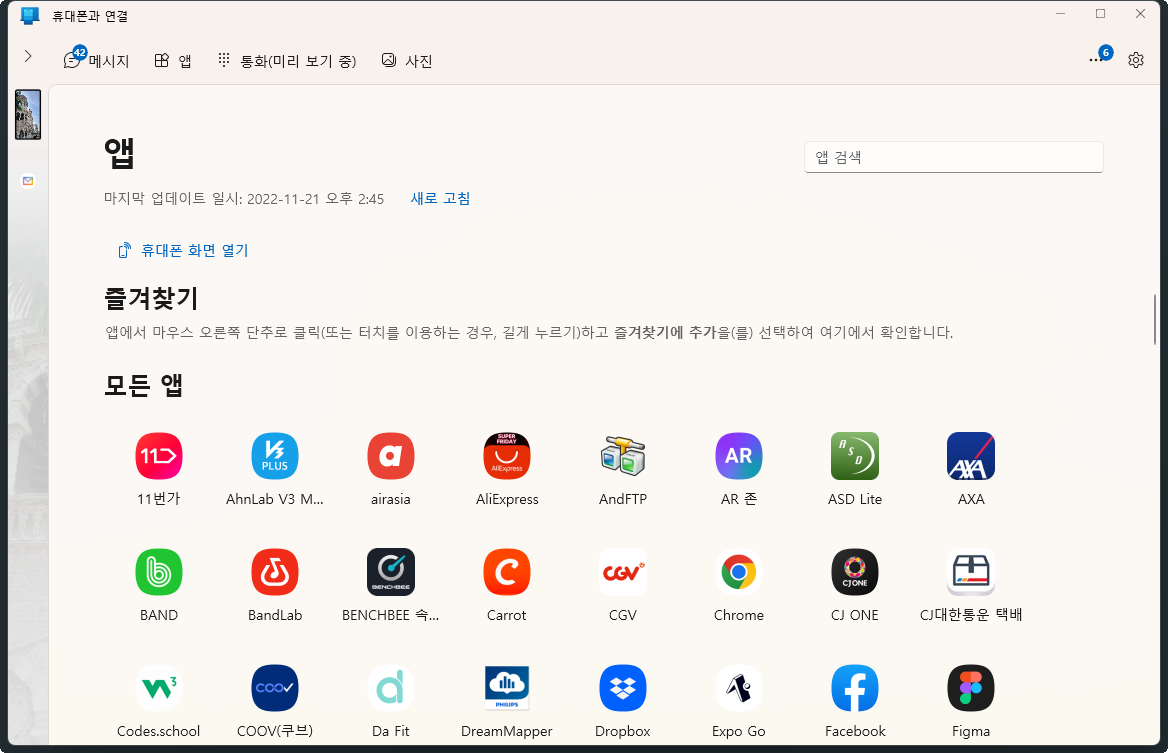Image resolution: width=1168 pixels, height=753 pixels.
Task: Open the CJ ONE app
Action: click(854, 572)
